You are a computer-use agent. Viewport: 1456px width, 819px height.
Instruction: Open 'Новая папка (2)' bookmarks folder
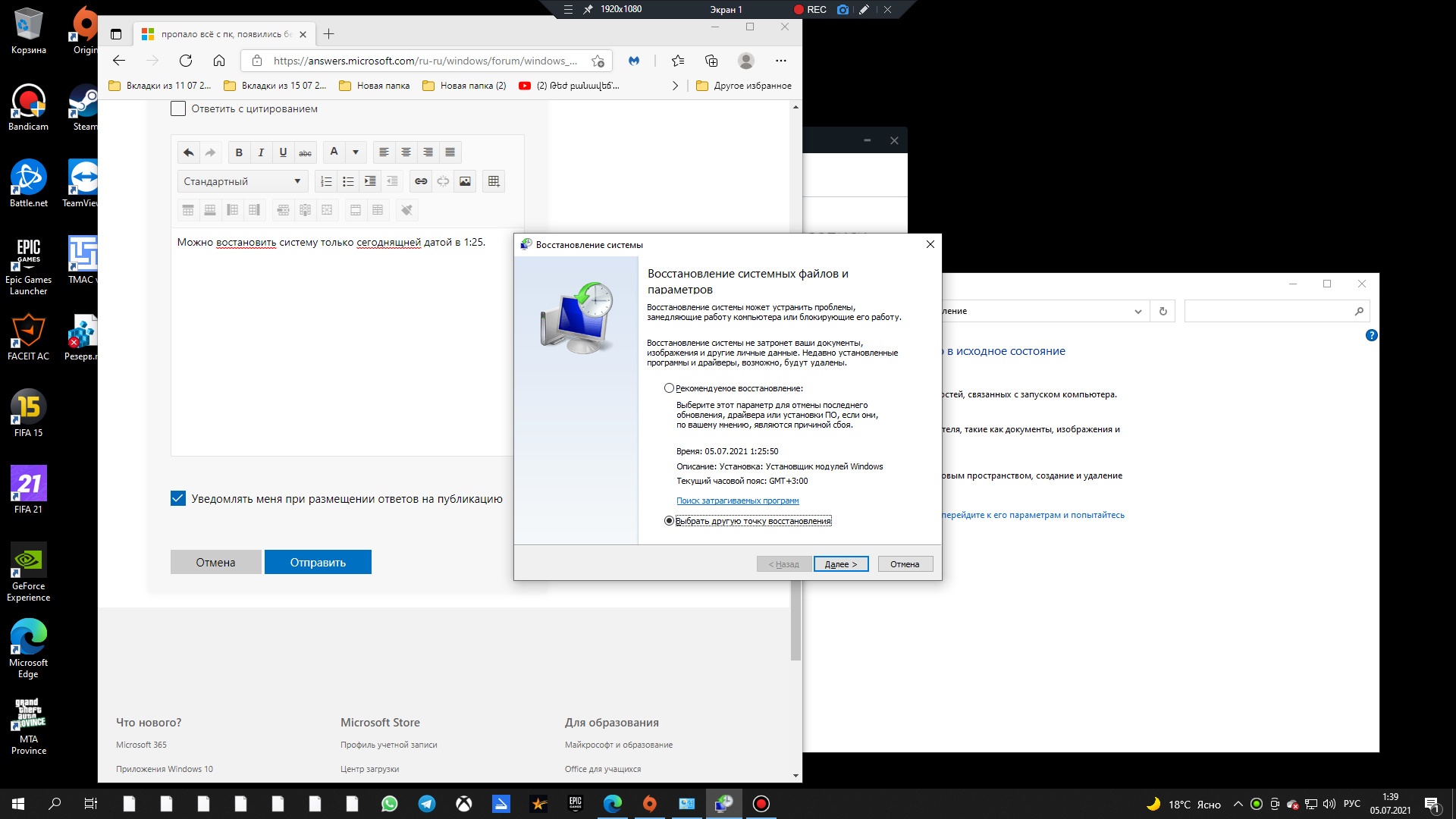(x=464, y=86)
